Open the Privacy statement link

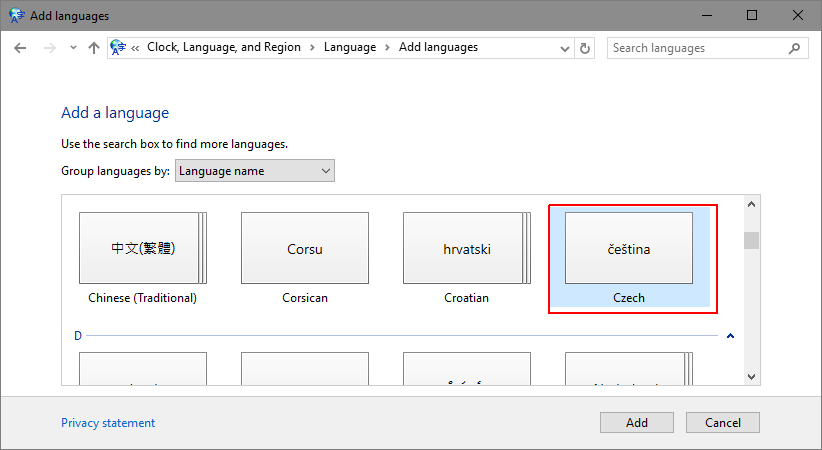(108, 423)
